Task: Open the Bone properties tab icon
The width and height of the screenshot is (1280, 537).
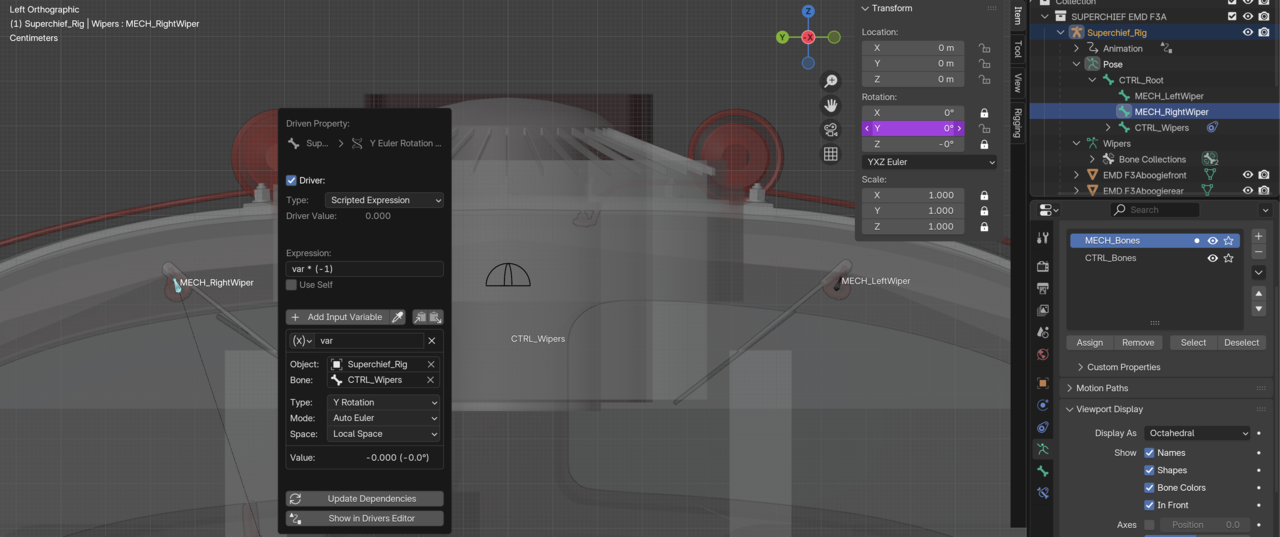Action: pyautogui.click(x=1043, y=471)
